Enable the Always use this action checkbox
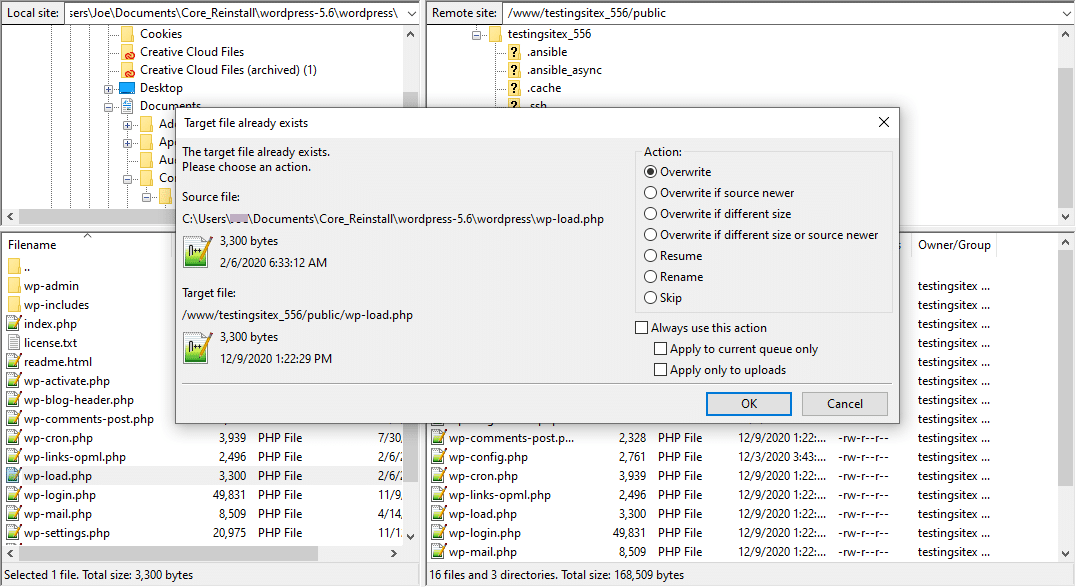This screenshot has height=587, width=1076. tap(642, 328)
